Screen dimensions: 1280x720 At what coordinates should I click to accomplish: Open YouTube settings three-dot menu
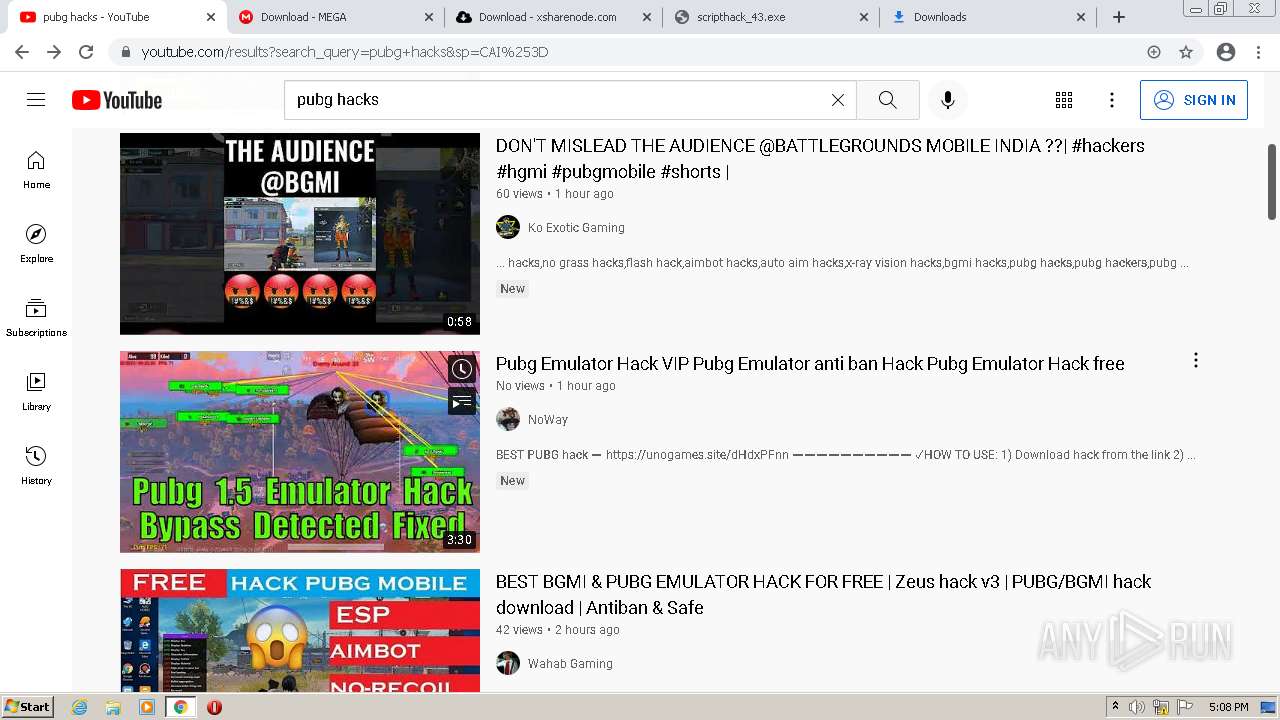point(1112,100)
